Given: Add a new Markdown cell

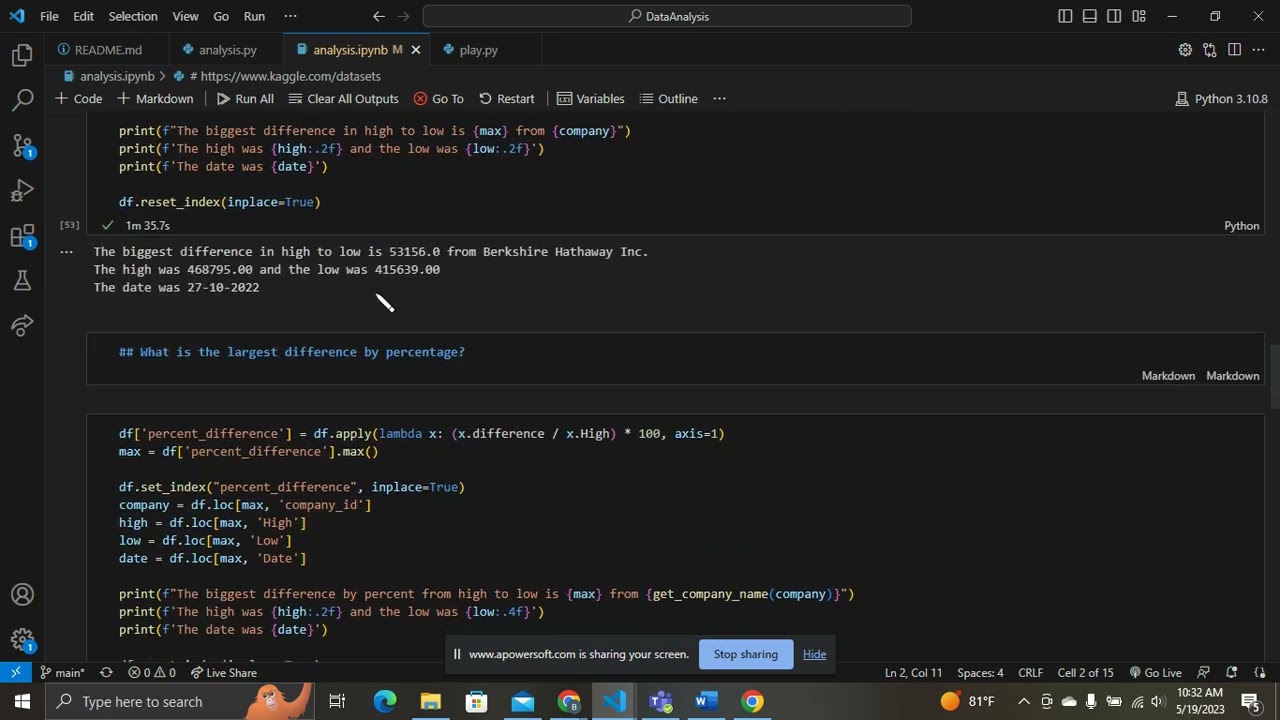Looking at the screenshot, I should coord(155,98).
